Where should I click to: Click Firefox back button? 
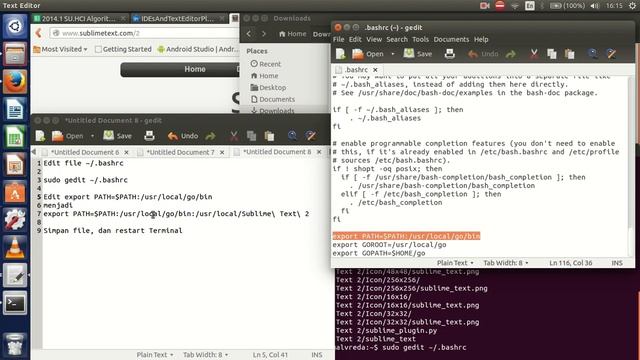pos(39,33)
